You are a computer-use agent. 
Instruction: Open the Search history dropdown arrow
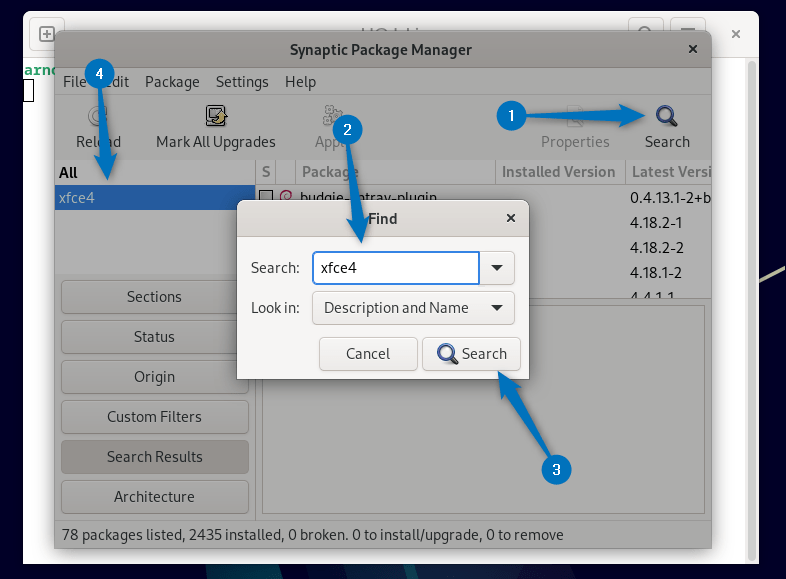click(x=497, y=268)
